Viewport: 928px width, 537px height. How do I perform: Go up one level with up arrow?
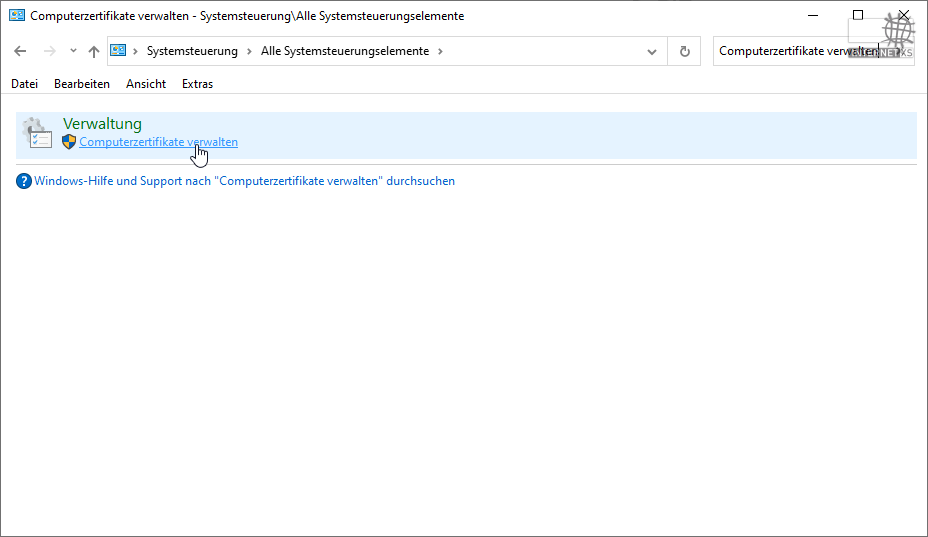click(94, 52)
